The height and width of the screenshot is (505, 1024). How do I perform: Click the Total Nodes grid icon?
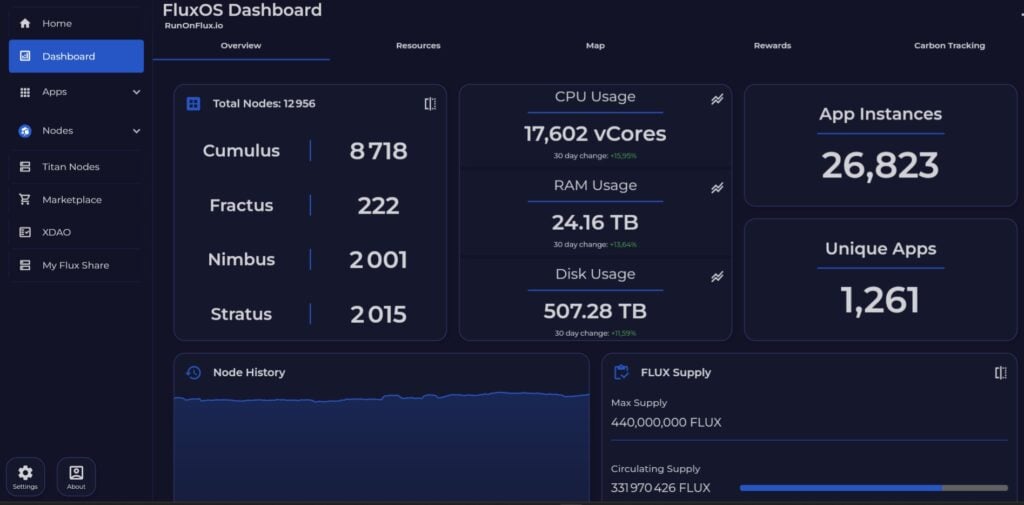(193, 104)
